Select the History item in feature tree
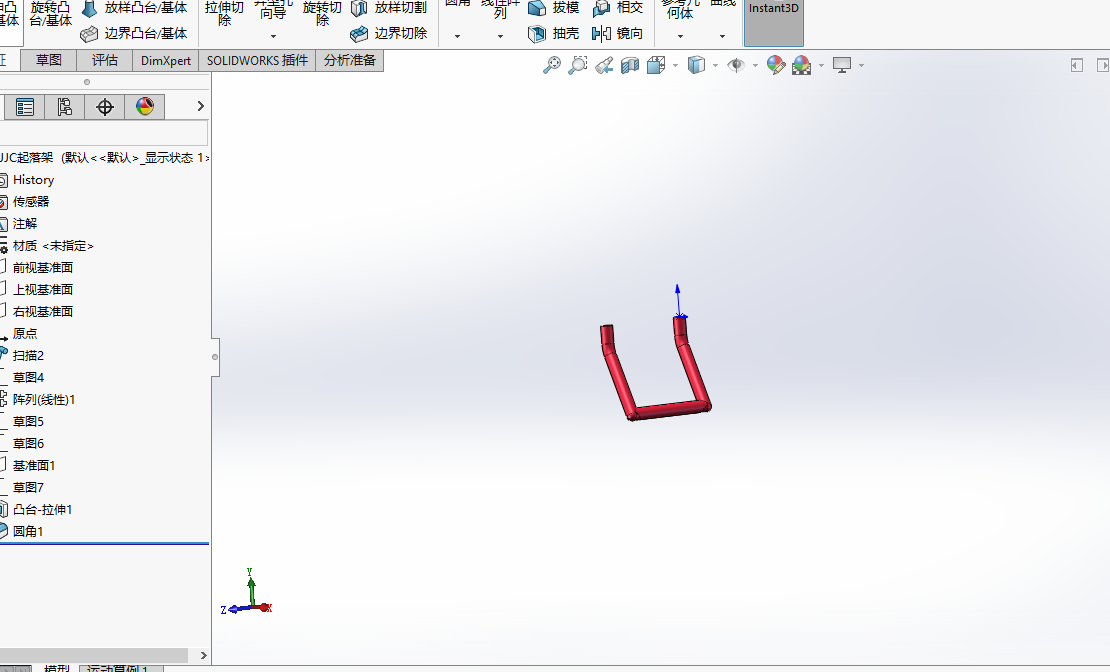The image size is (1110, 672). tap(33, 180)
